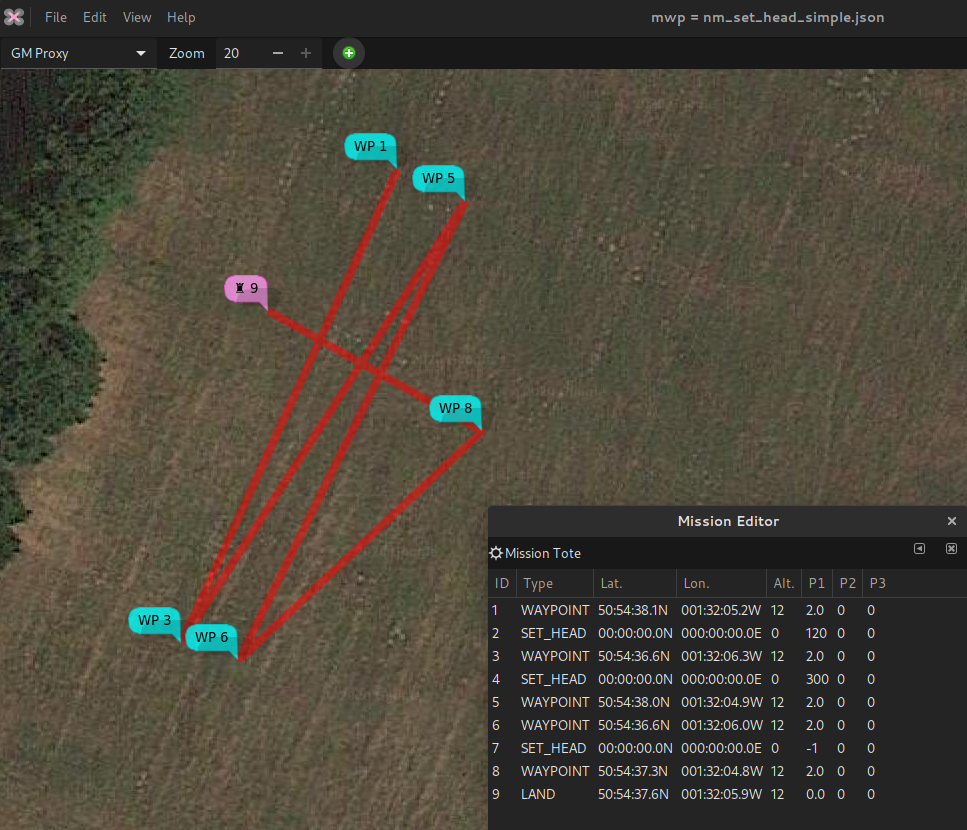The height and width of the screenshot is (830, 967).
Task: Select the WP 8 map marker
Action: pos(455,408)
